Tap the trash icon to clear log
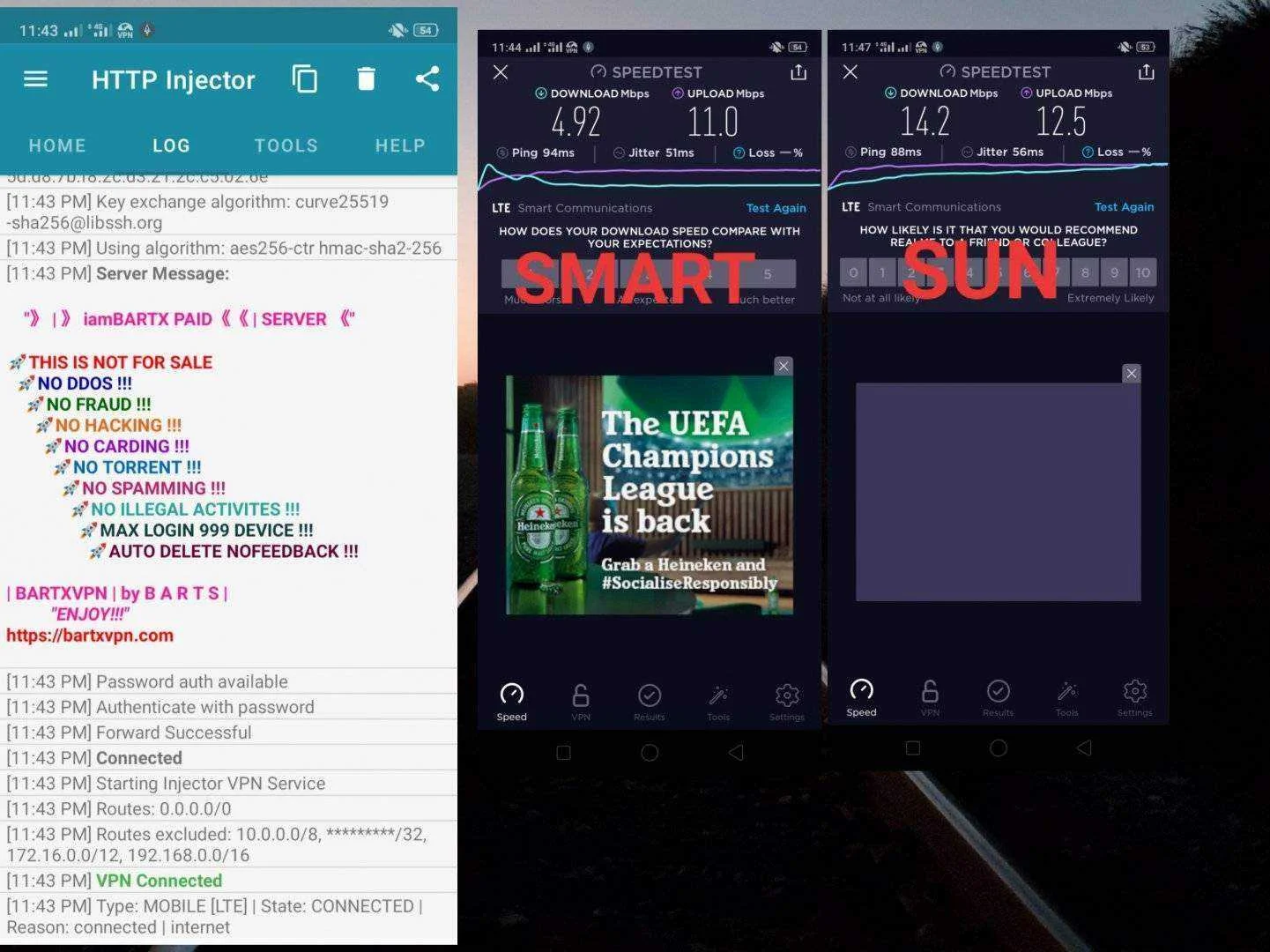The height and width of the screenshot is (952, 1270). click(x=367, y=79)
